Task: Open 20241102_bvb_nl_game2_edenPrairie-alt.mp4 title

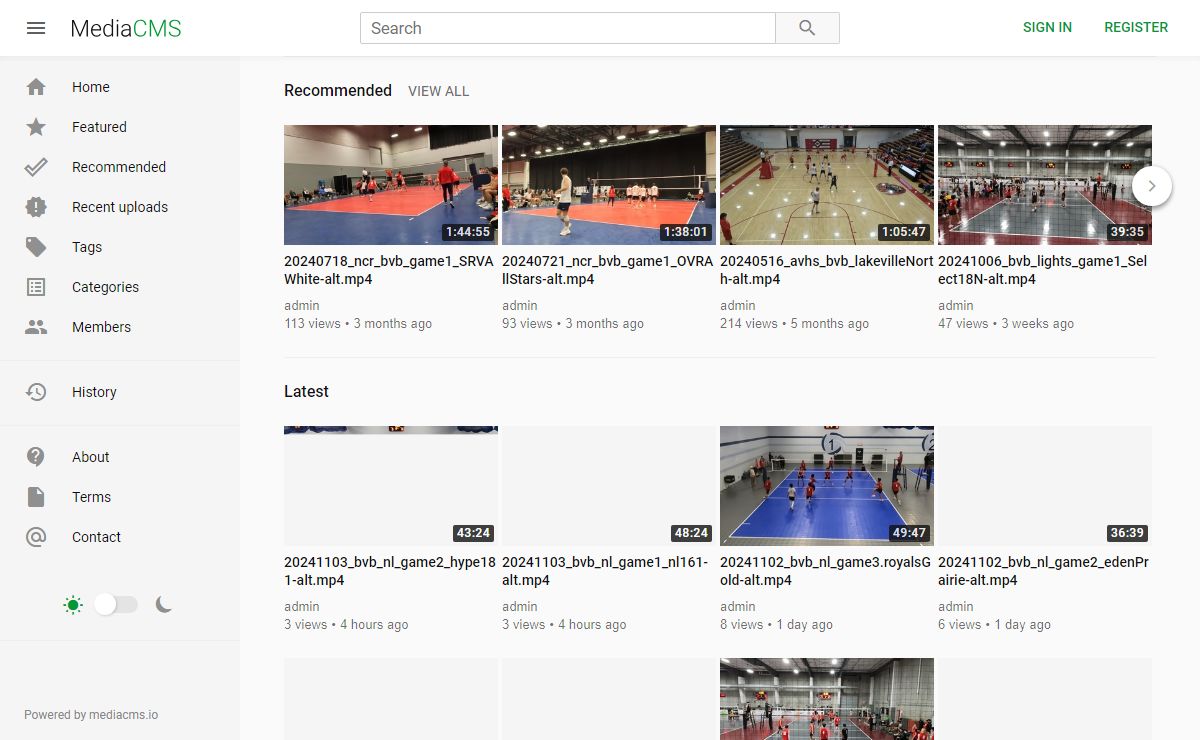Action: click(x=1043, y=571)
